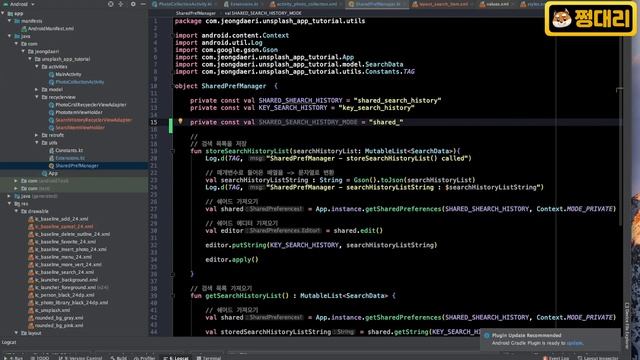Collapse the java source folder

click(9, 36)
